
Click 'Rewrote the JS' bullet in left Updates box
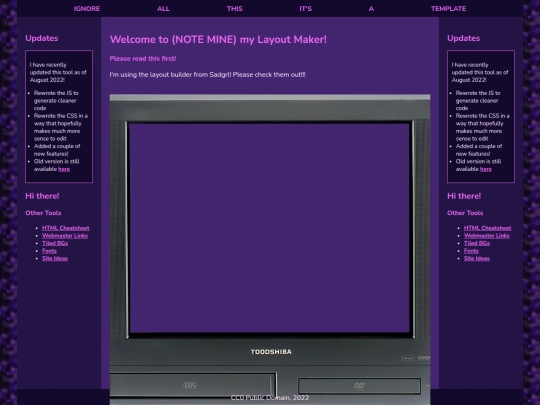pos(56,101)
